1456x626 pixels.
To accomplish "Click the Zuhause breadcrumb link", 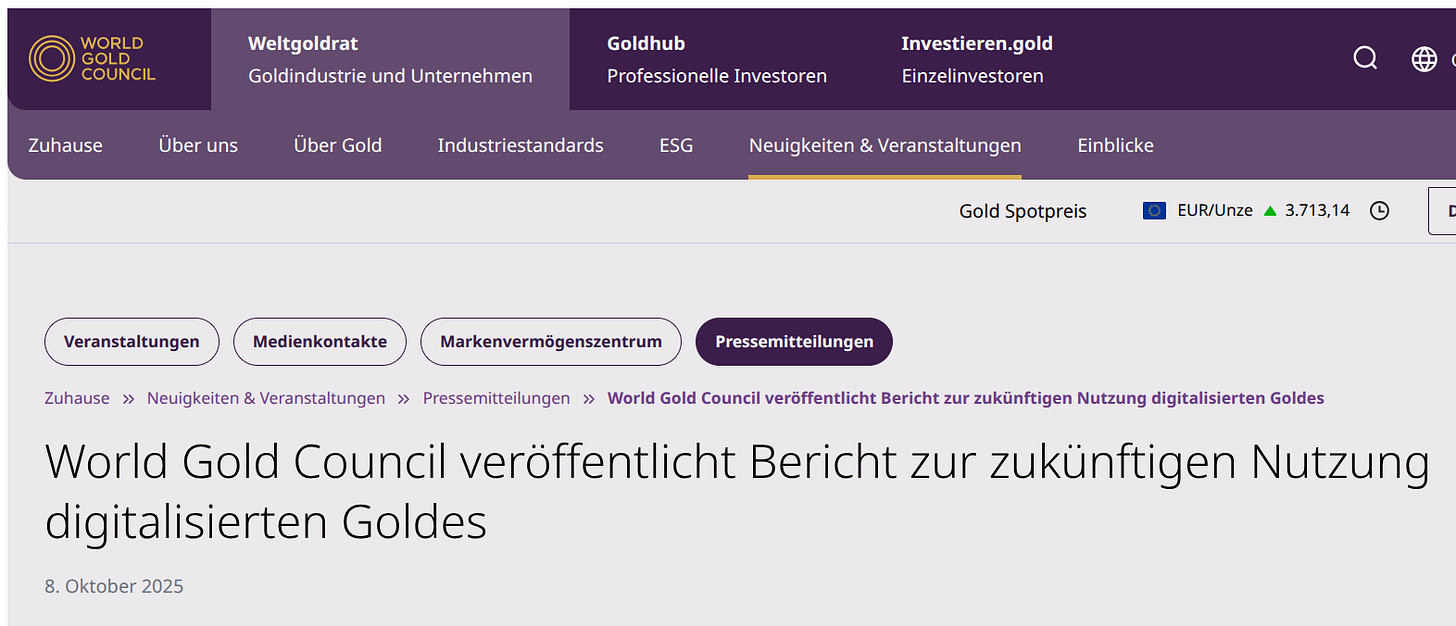I will coord(77,398).
